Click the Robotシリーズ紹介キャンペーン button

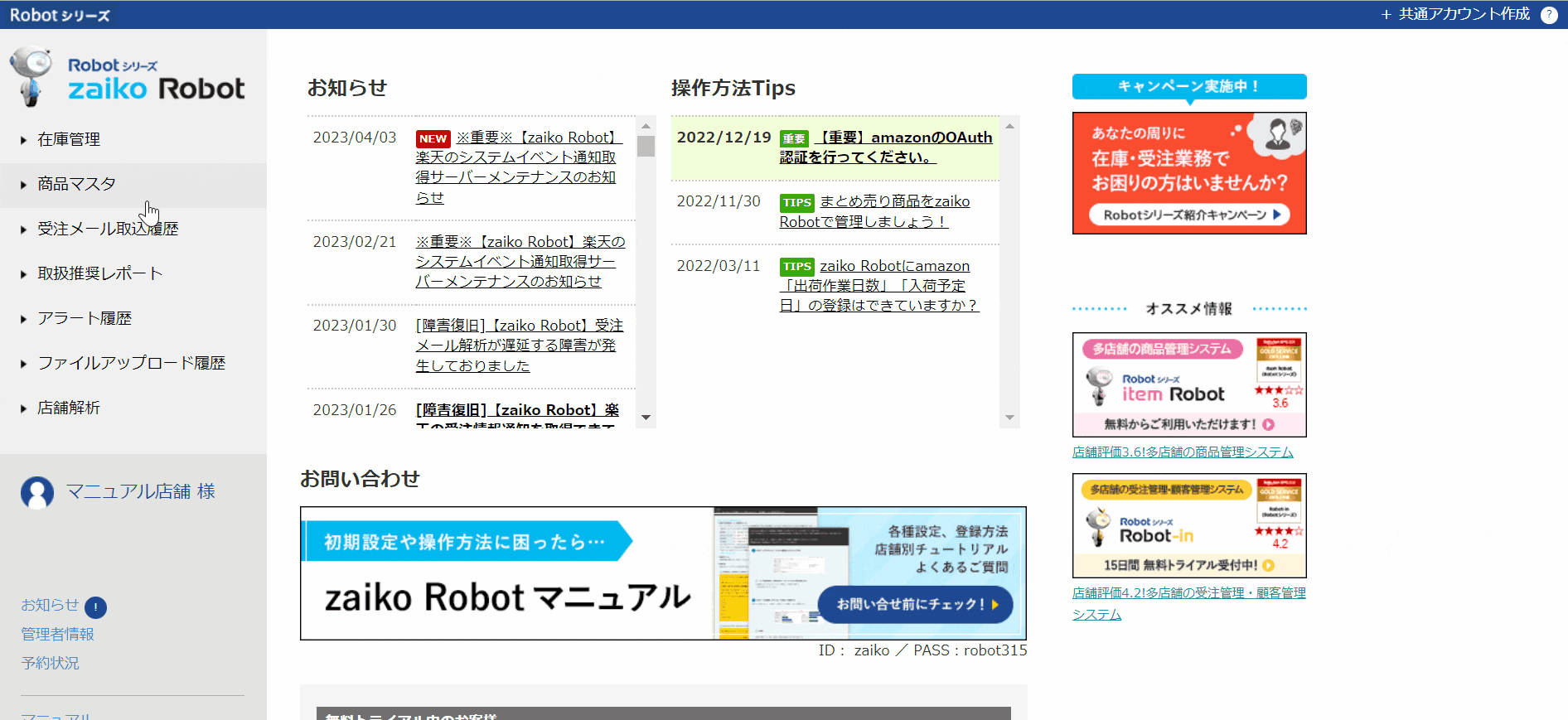pyautogui.click(x=1189, y=215)
